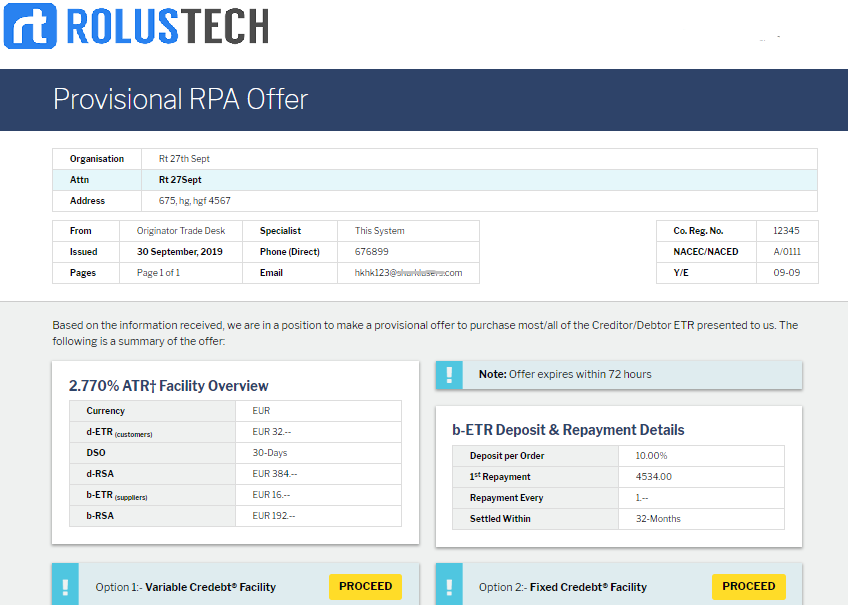Click Settled Within value '32-Months'
This screenshot has height=605, width=848.
point(658,520)
